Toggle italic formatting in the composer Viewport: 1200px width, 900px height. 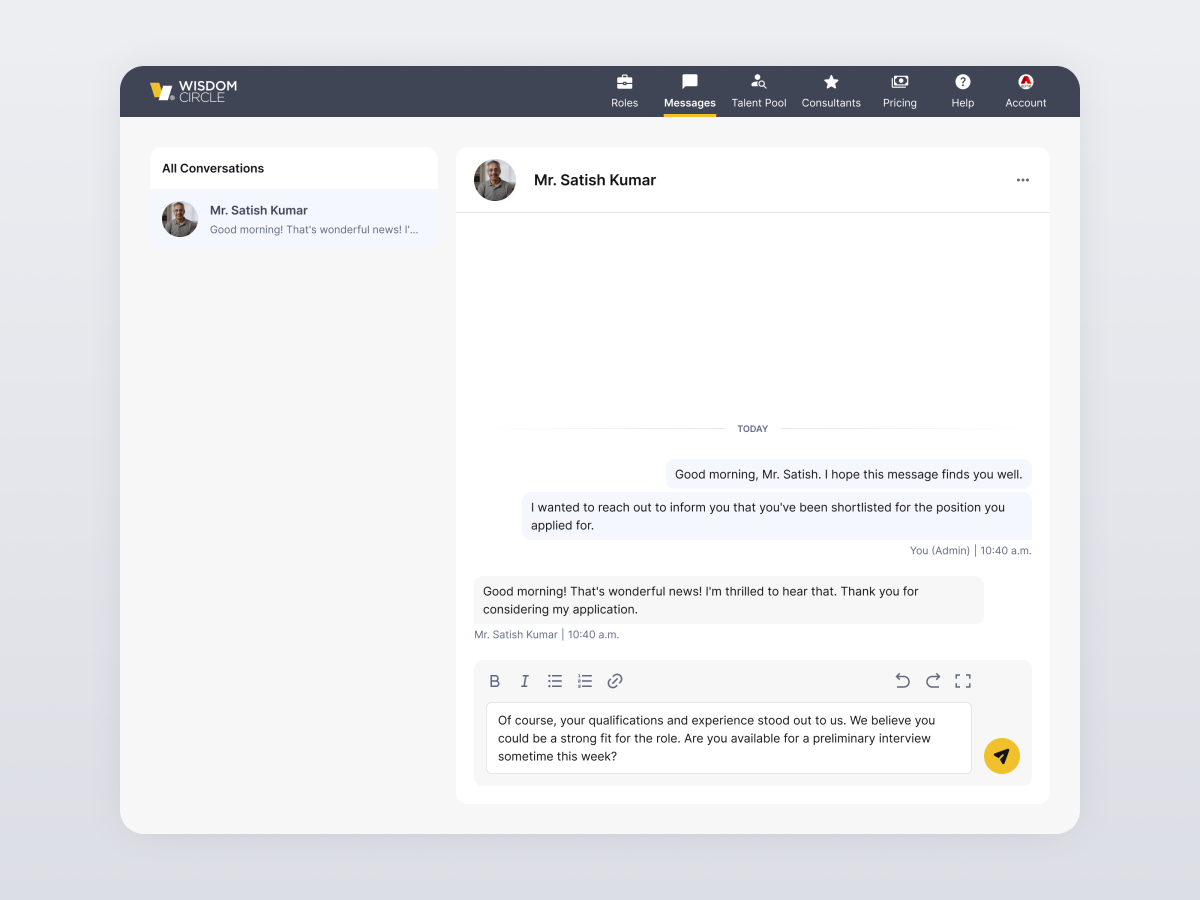click(524, 681)
